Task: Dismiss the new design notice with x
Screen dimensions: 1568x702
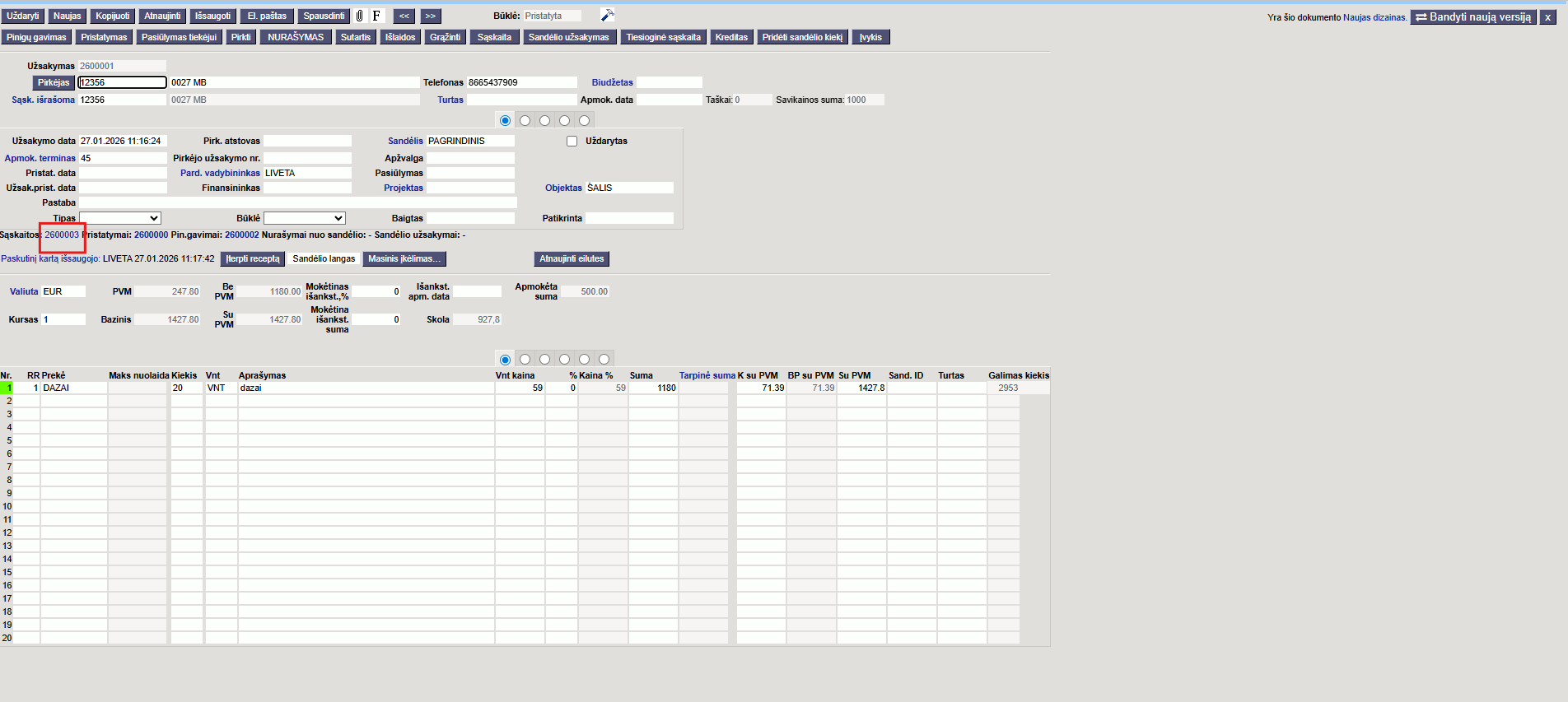Action: click(1547, 16)
